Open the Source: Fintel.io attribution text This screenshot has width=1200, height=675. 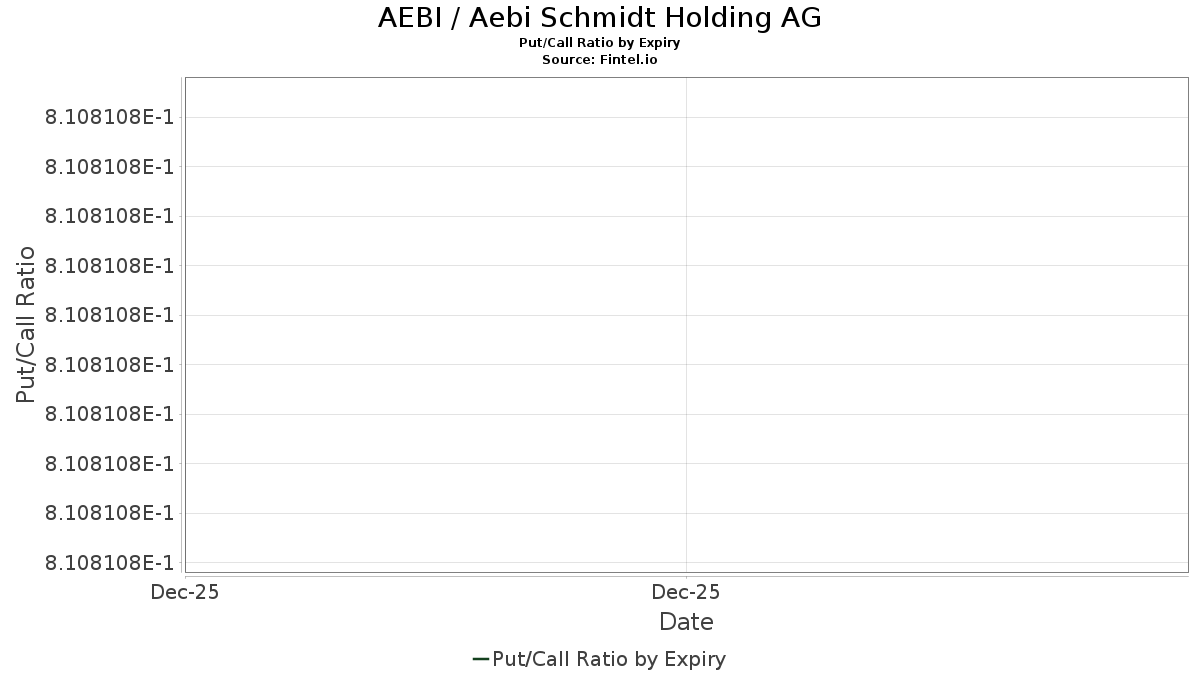pos(600,60)
